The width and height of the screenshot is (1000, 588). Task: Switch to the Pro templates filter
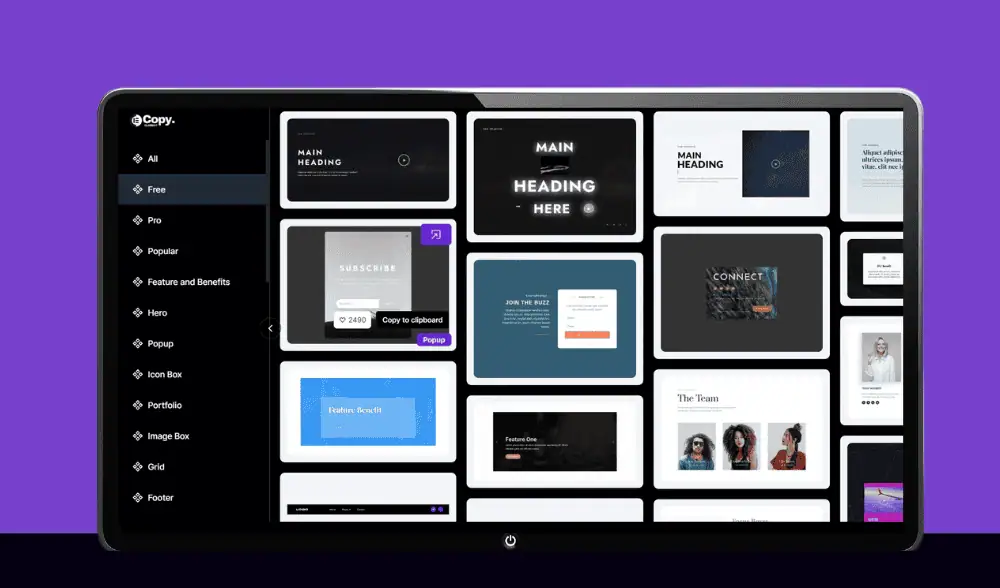point(154,221)
